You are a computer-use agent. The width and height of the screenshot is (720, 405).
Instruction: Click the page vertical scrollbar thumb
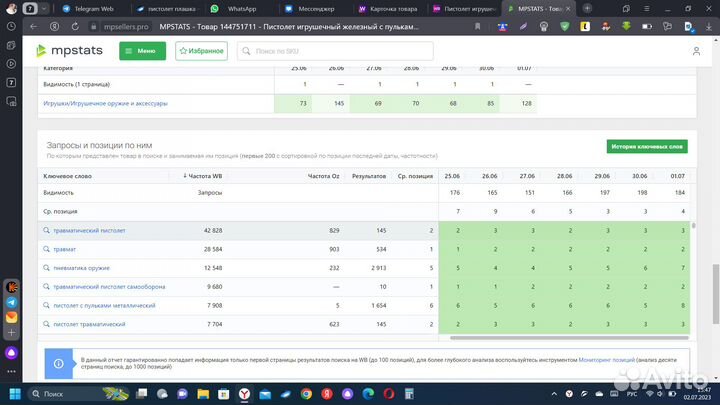715,293
